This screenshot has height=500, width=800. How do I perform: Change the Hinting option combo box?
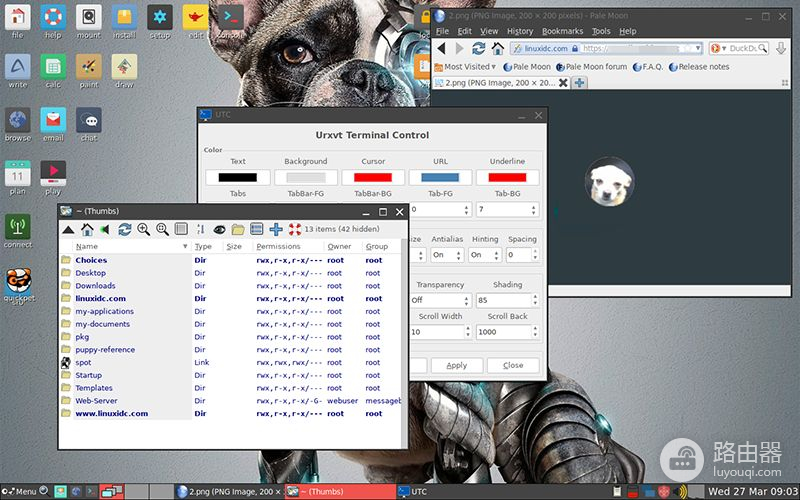[x=484, y=255]
